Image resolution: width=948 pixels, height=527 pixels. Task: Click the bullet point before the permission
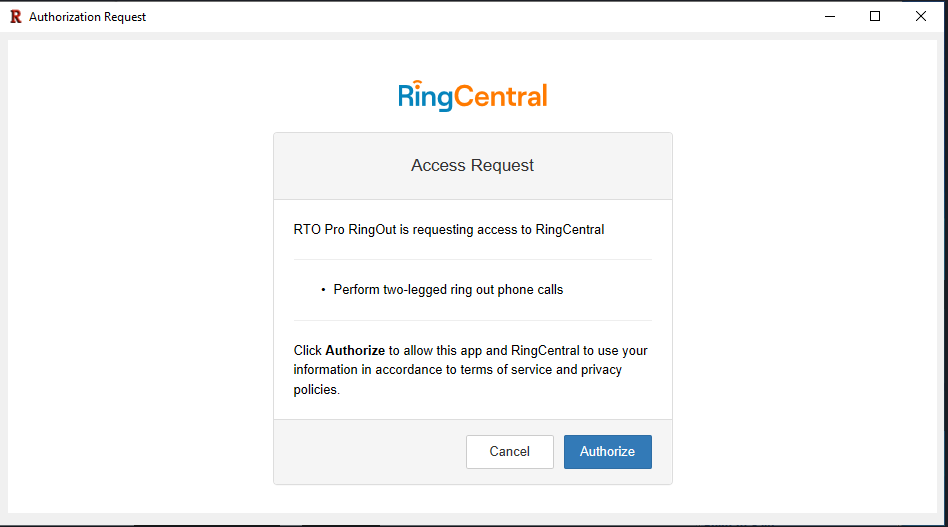click(323, 290)
